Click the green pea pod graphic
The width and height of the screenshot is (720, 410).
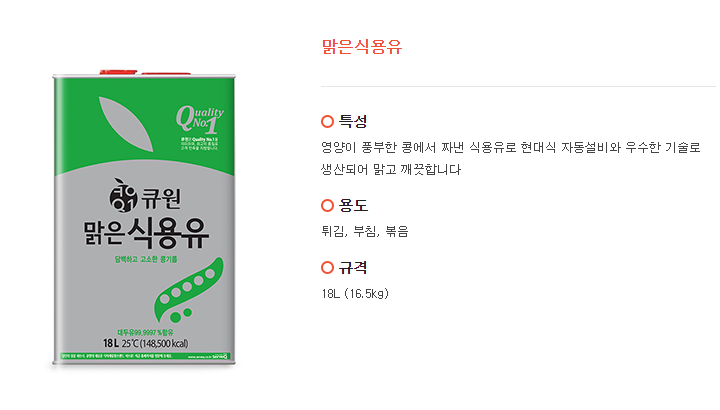[x=188, y=290]
